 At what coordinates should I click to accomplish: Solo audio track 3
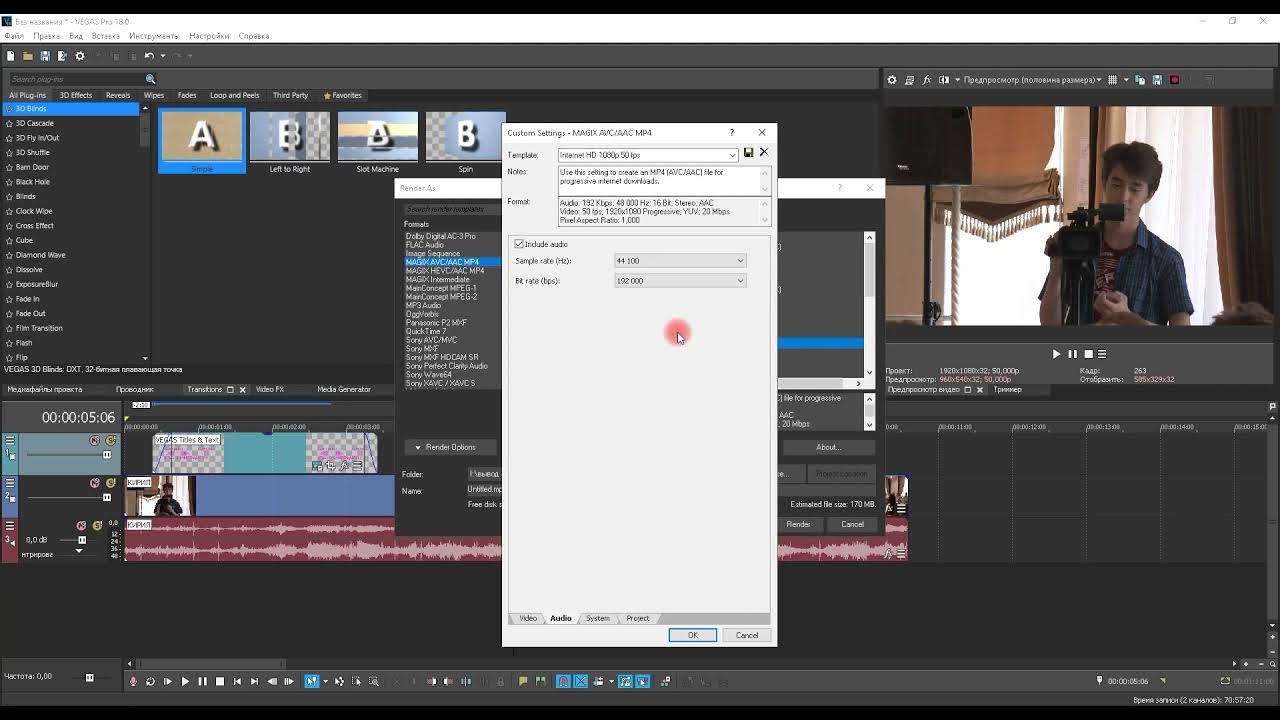click(x=98, y=525)
